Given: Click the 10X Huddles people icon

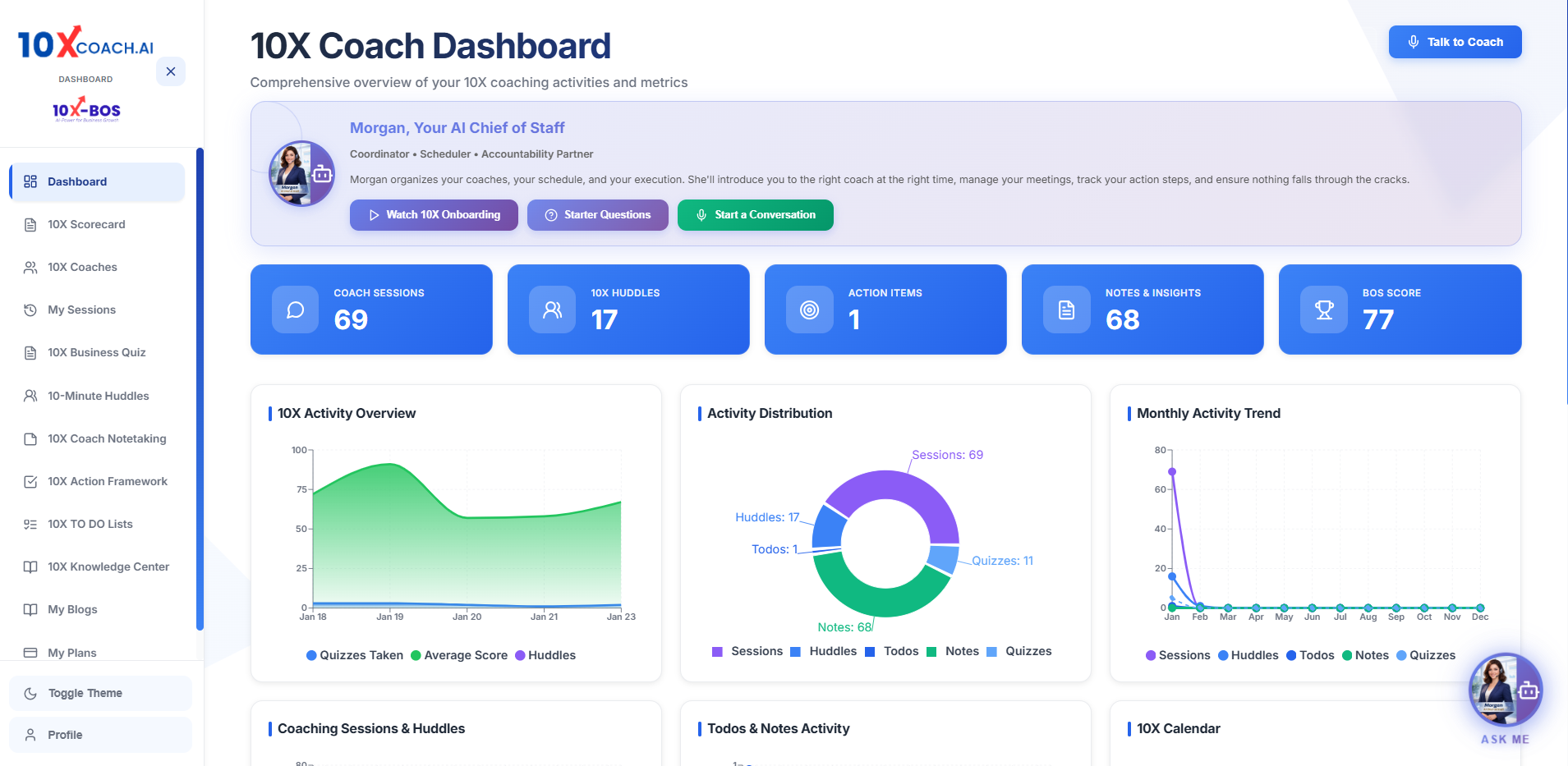Looking at the screenshot, I should (x=552, y=310).
